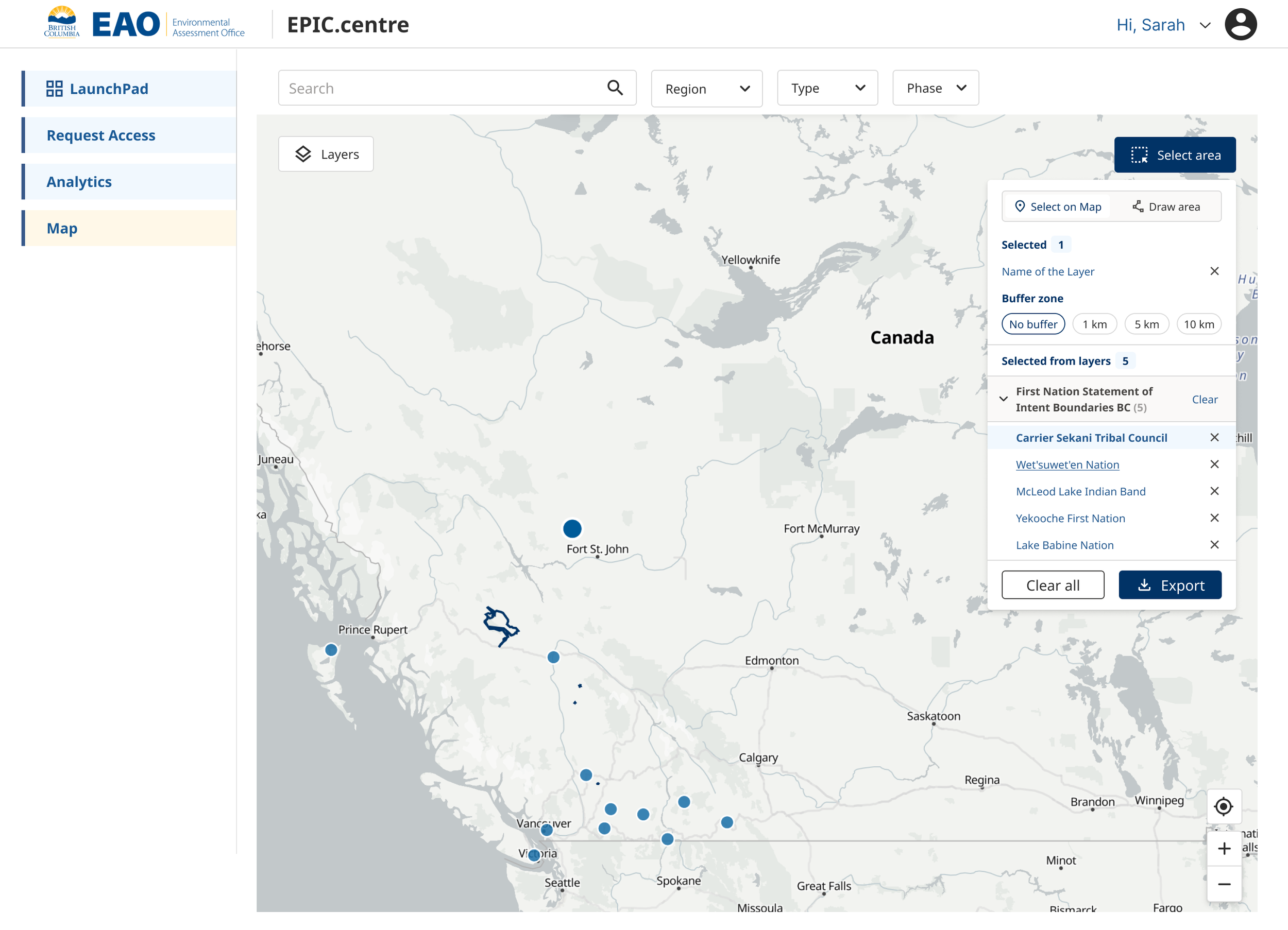Click the Layers stack icon
This screenshot has height=930, width=1288.
303,154
